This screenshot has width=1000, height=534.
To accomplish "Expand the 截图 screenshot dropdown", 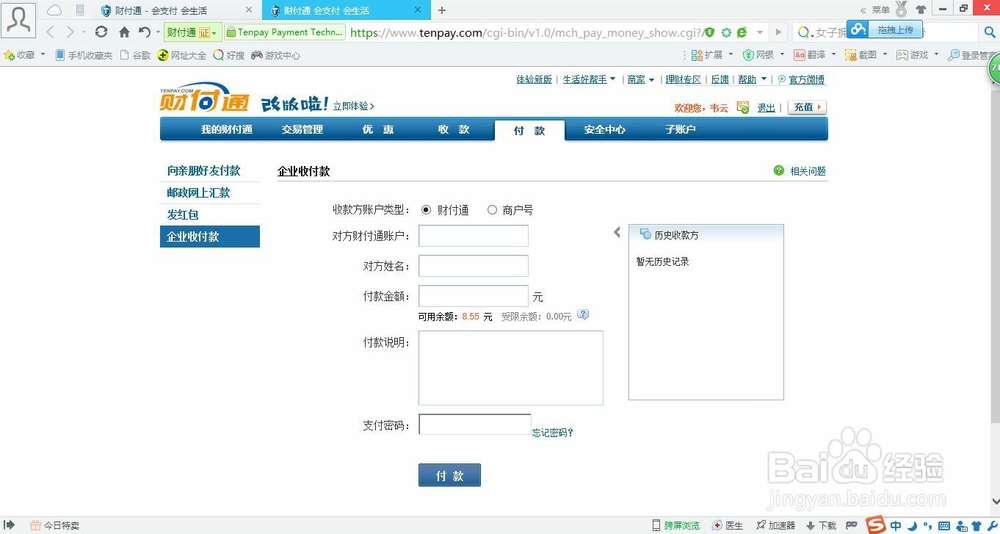I will pos(885,55).
